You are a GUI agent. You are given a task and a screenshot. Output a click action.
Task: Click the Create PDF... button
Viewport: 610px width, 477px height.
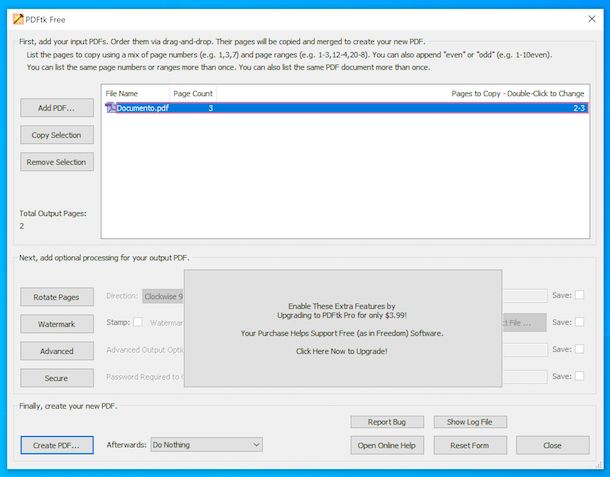[x=57, y=445]
